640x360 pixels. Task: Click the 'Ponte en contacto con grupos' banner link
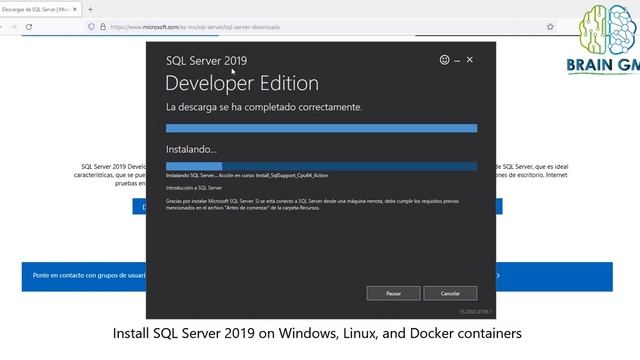click(x=89, y=276)
